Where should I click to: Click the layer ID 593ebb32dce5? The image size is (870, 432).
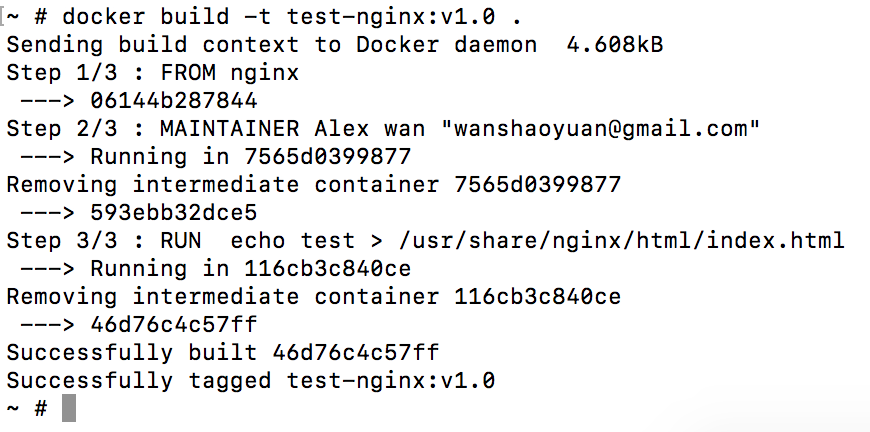173,213
